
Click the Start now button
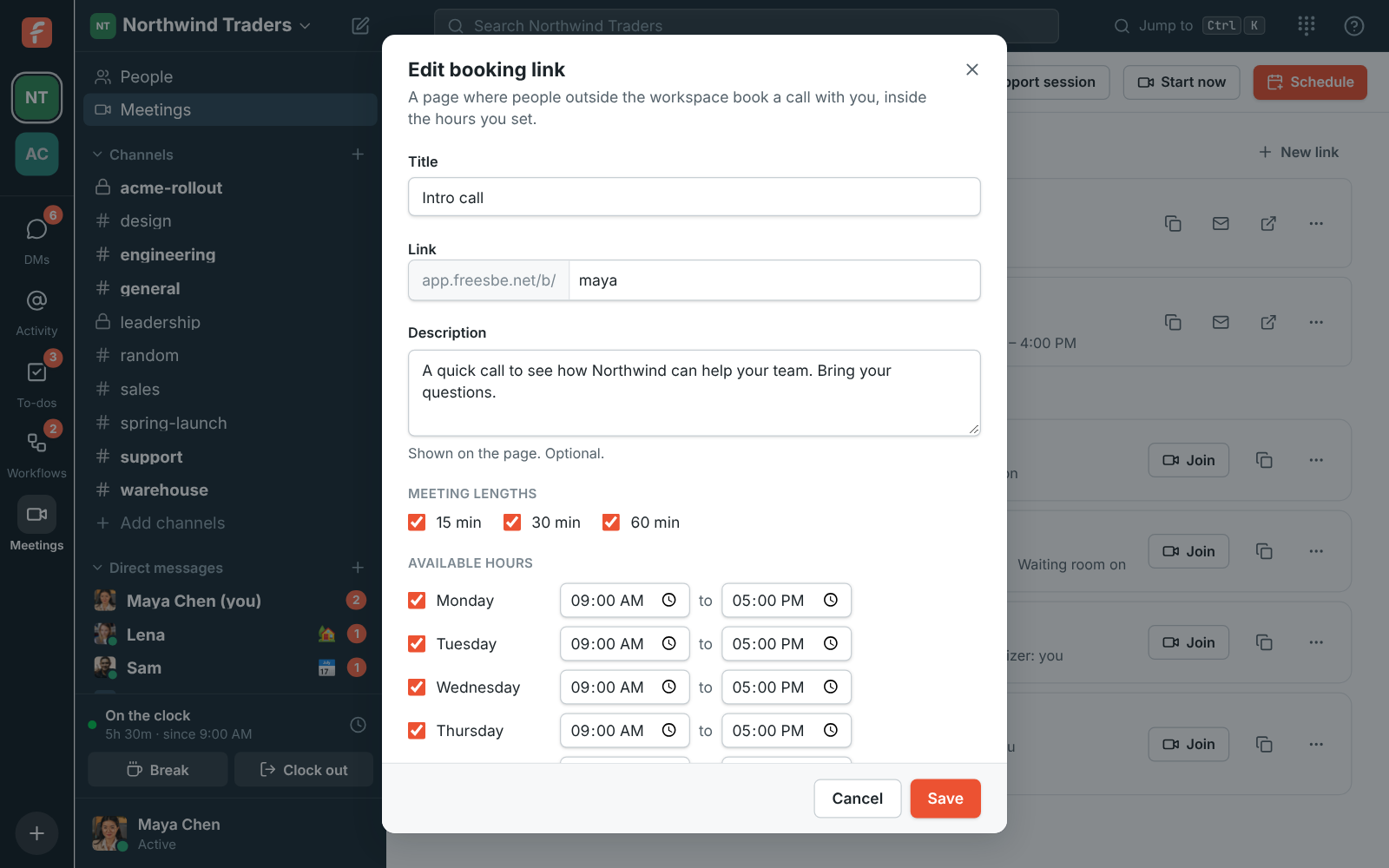coord(1182,82)
